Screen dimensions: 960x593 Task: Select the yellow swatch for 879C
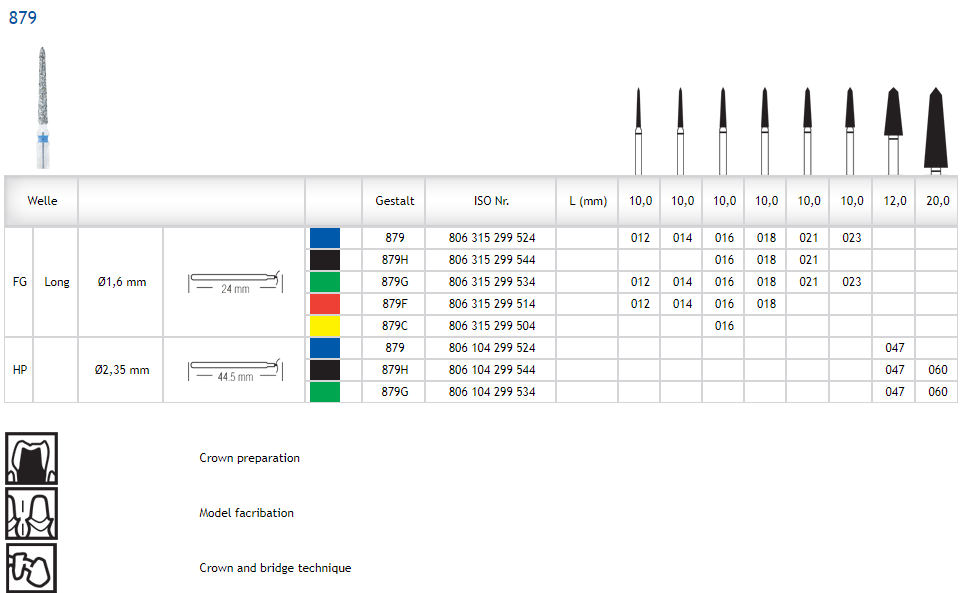click(x=325, y=326)
